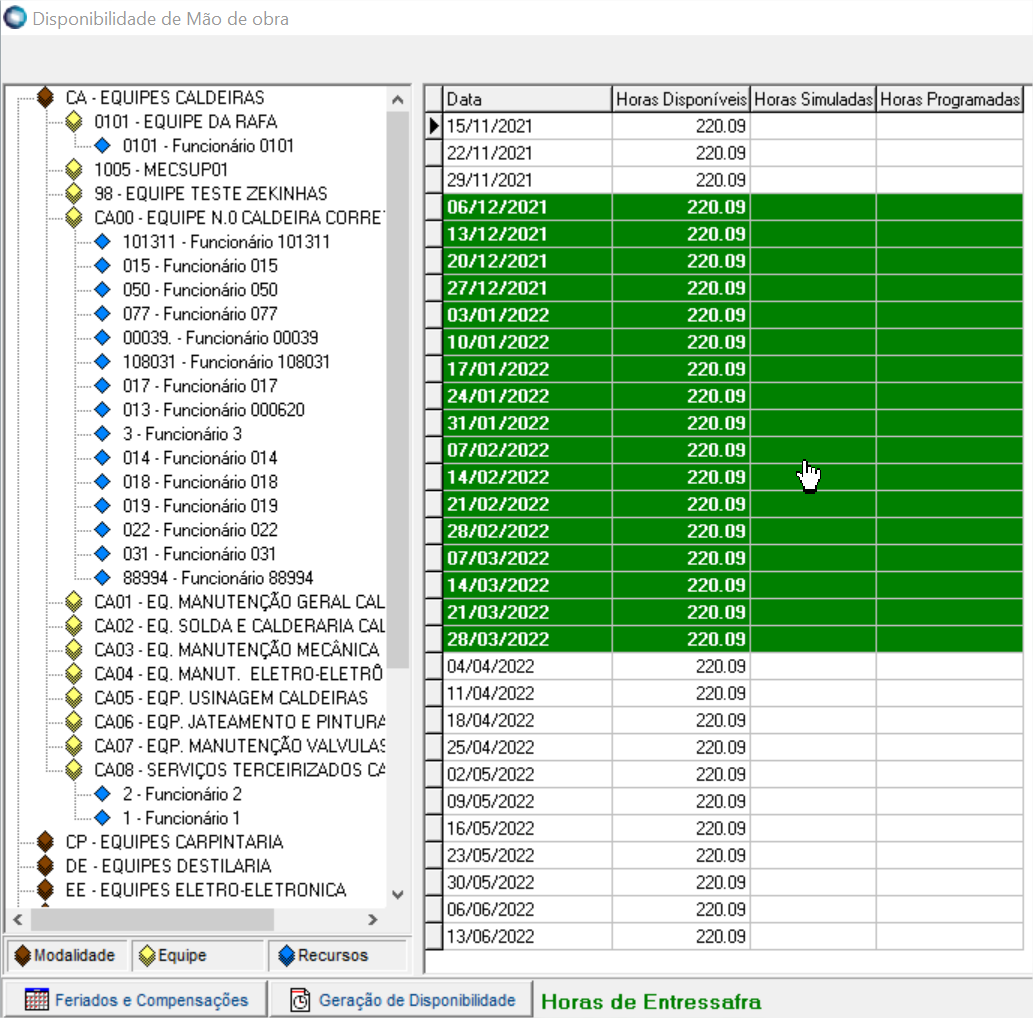Viewport: 1033px width, 1018px height.
Task: Select the row selector of 15/11/2021
Action: [x=433, y=126]
